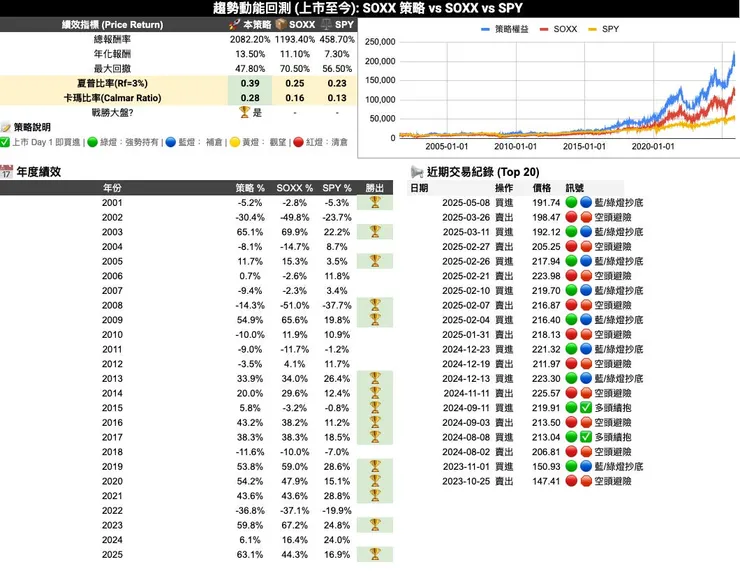Click the trophy icon in the 2025 row

point(375,554)
